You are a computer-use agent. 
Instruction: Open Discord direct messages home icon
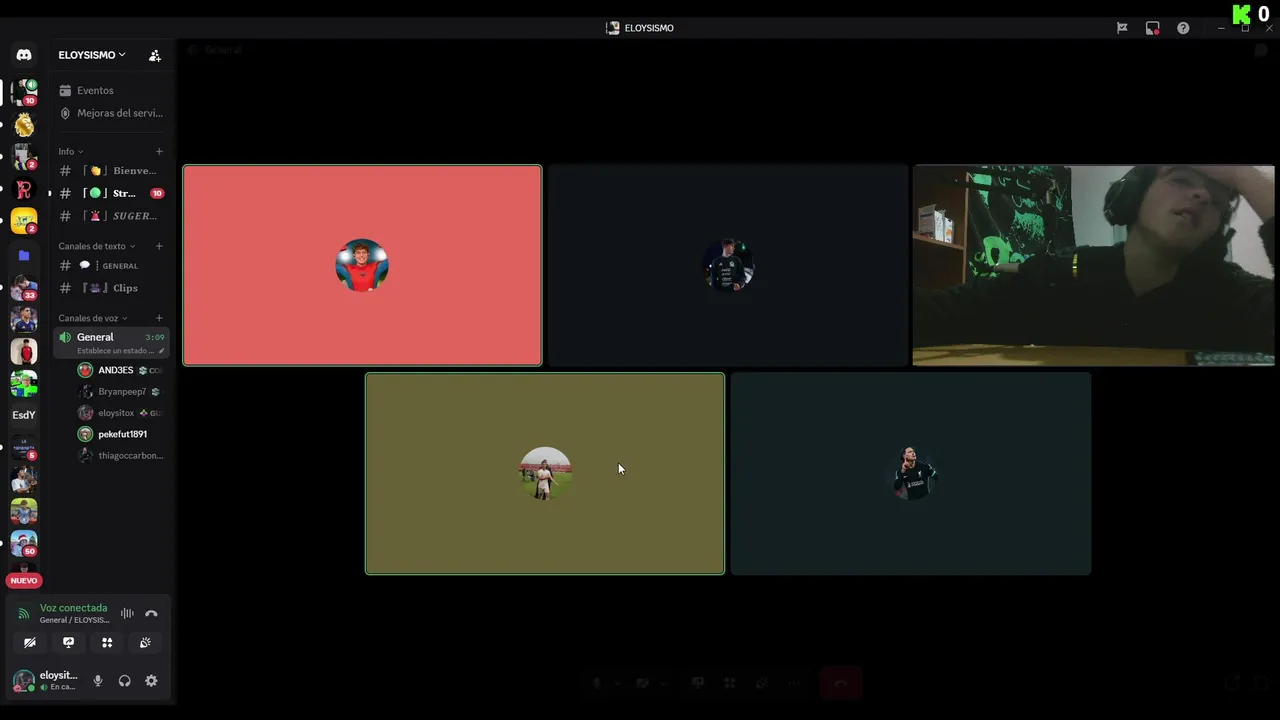24,55
